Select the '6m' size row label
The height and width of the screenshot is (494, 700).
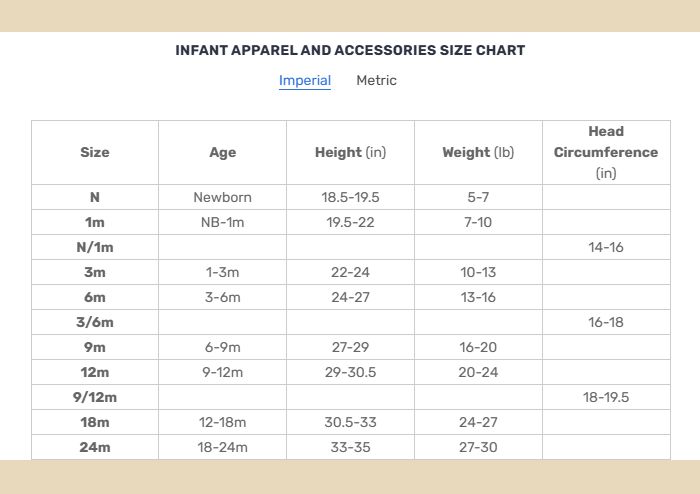pyautogui.click(x=95, y=297)
